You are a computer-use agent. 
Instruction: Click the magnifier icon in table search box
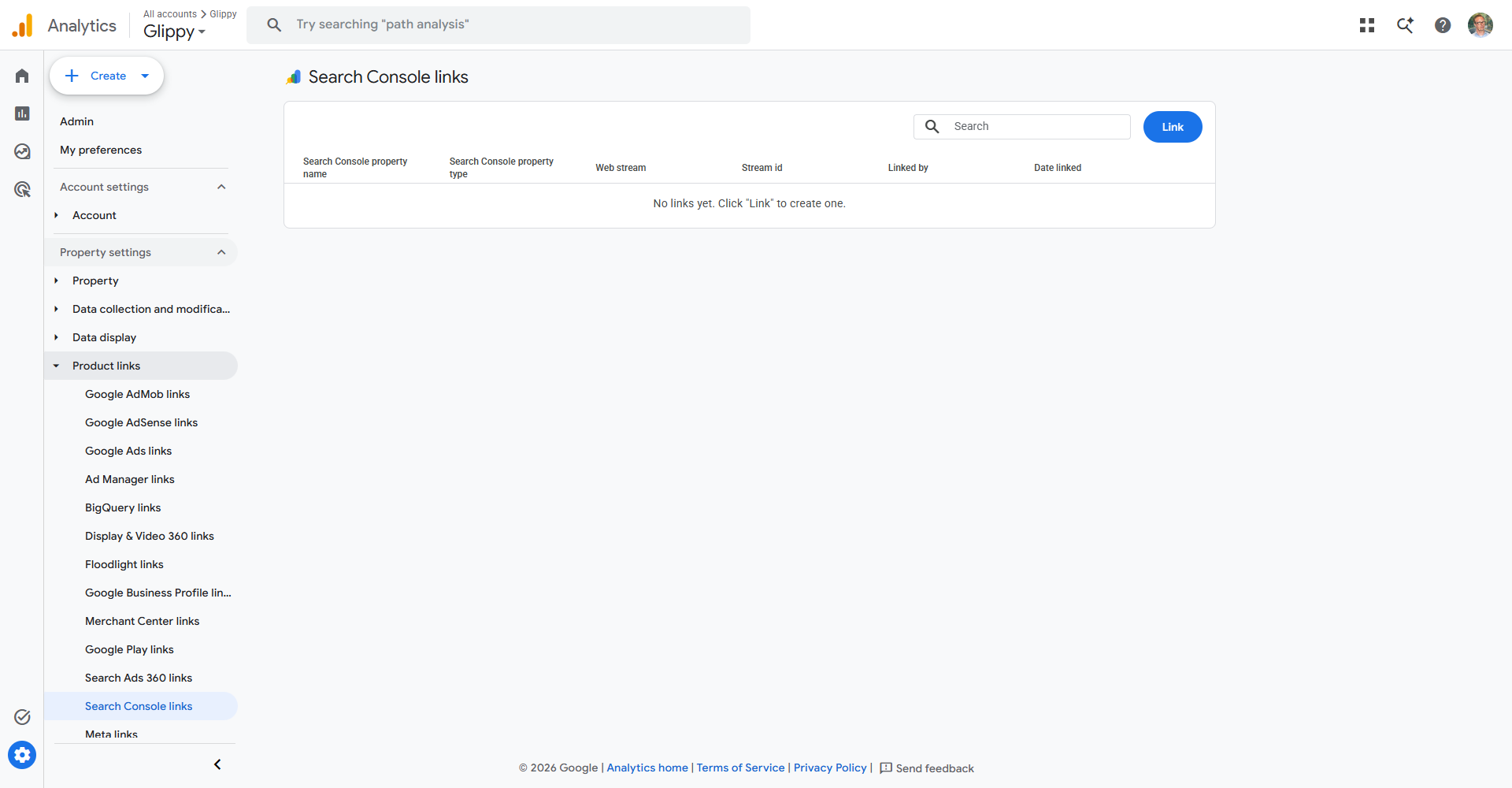(x=932, y=126)
